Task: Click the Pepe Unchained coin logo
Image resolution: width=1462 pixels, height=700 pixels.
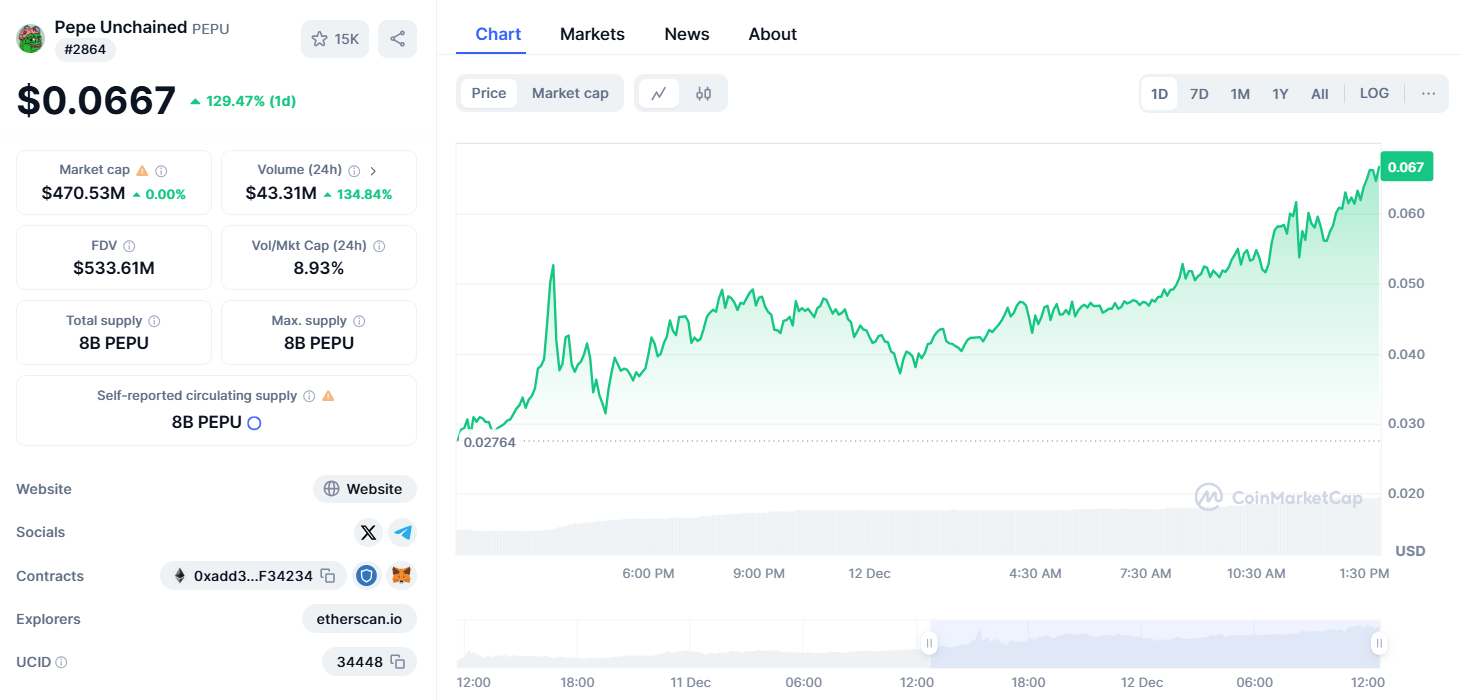Action: (31, 38)
